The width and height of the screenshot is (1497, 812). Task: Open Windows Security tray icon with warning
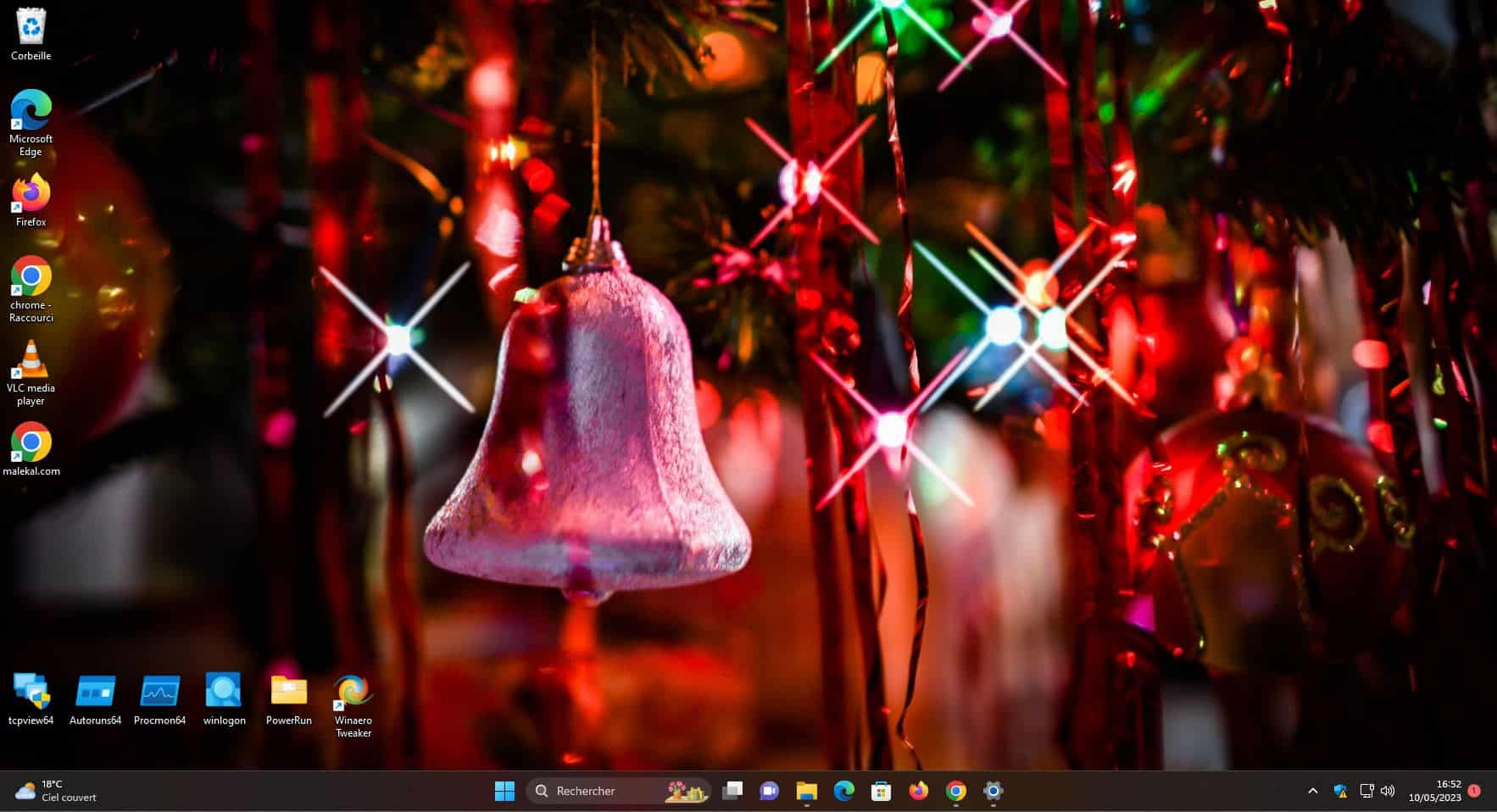[x=1340, y=791]
